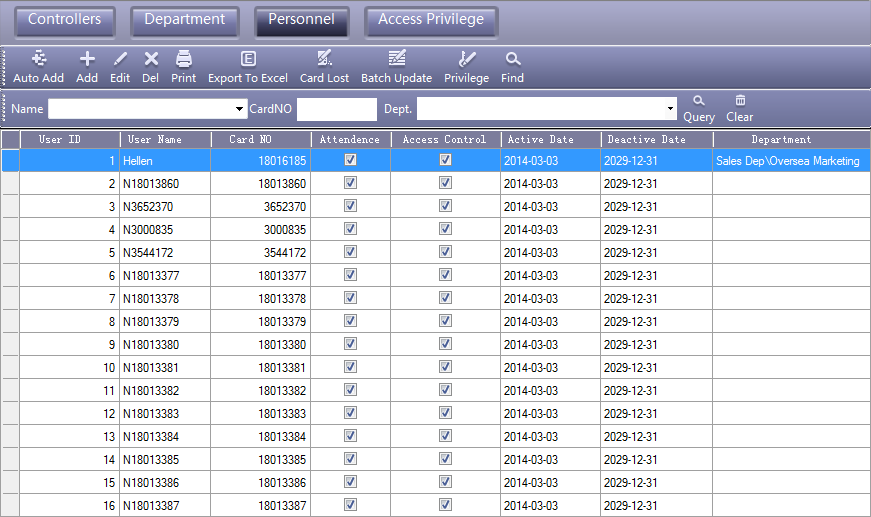The width and height of the screenshot is (871, 517).
Task: Click the Del cross icon
Action: click(151, 59)
